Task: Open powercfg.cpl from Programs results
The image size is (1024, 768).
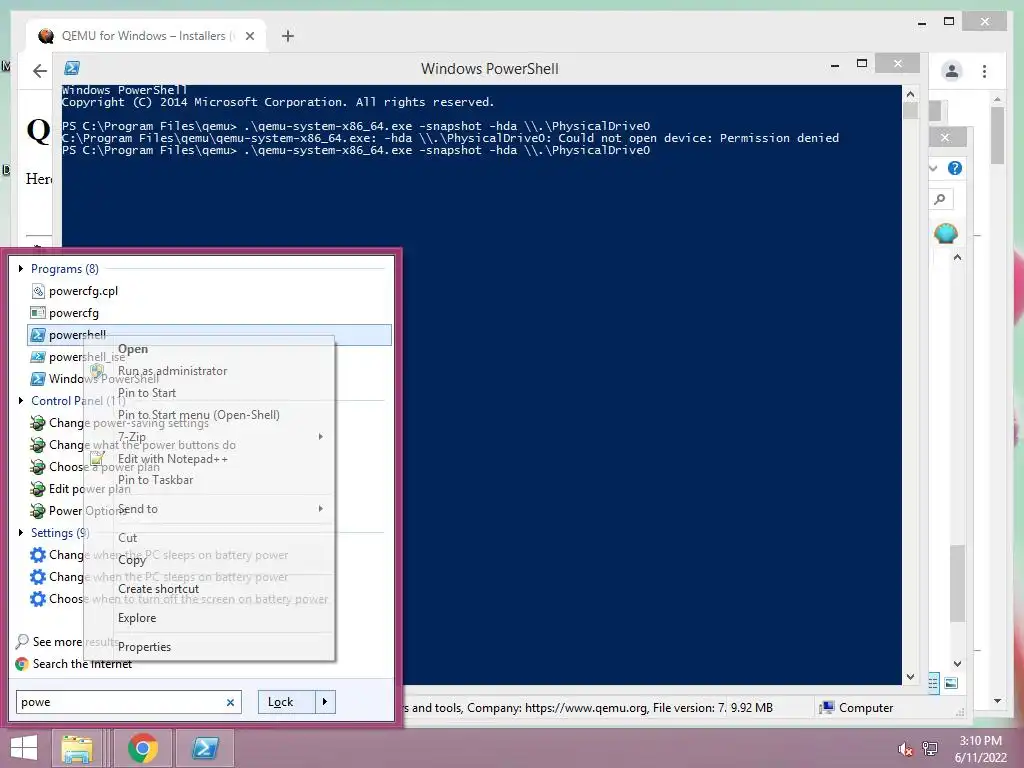Action: 83,291
